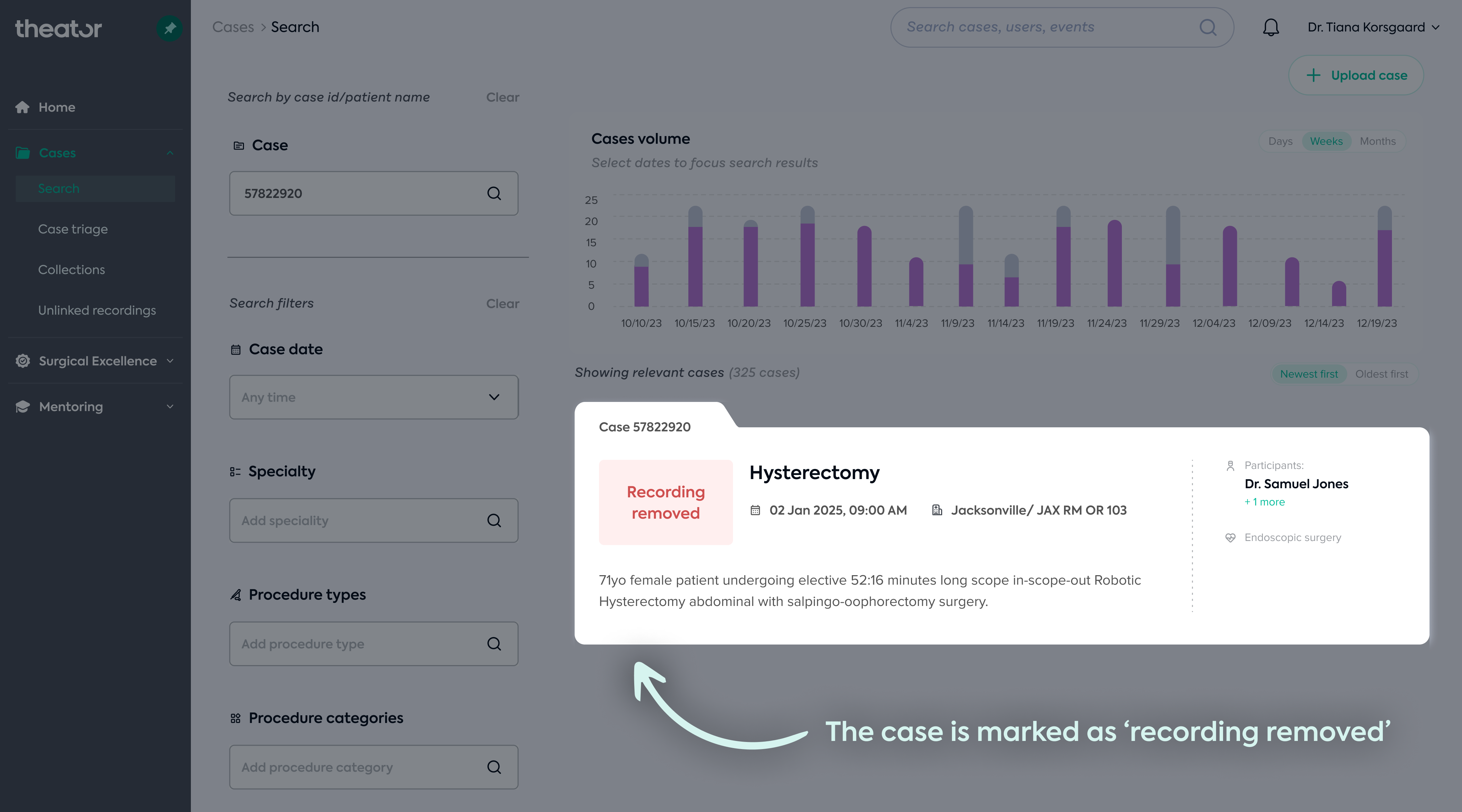
Task: Switch the chart to Months view
Action: (x=1377, y=141)
